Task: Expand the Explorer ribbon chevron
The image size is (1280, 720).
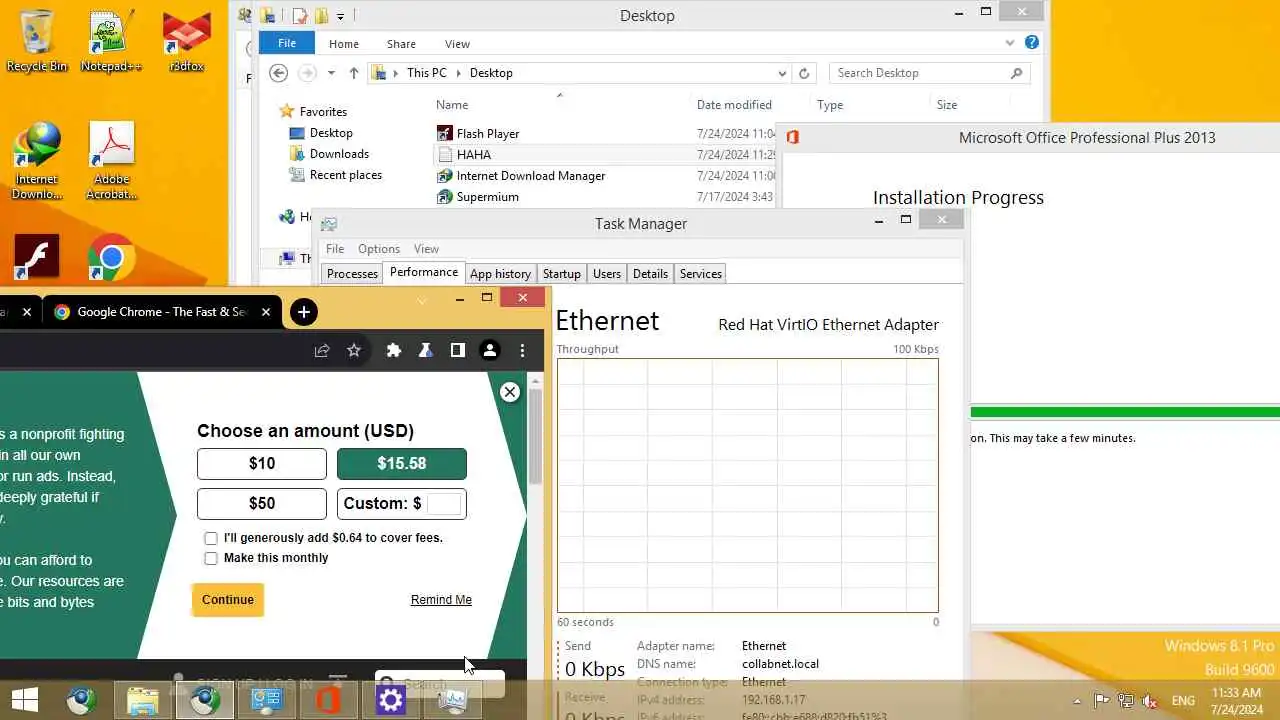Action: 1010,43
